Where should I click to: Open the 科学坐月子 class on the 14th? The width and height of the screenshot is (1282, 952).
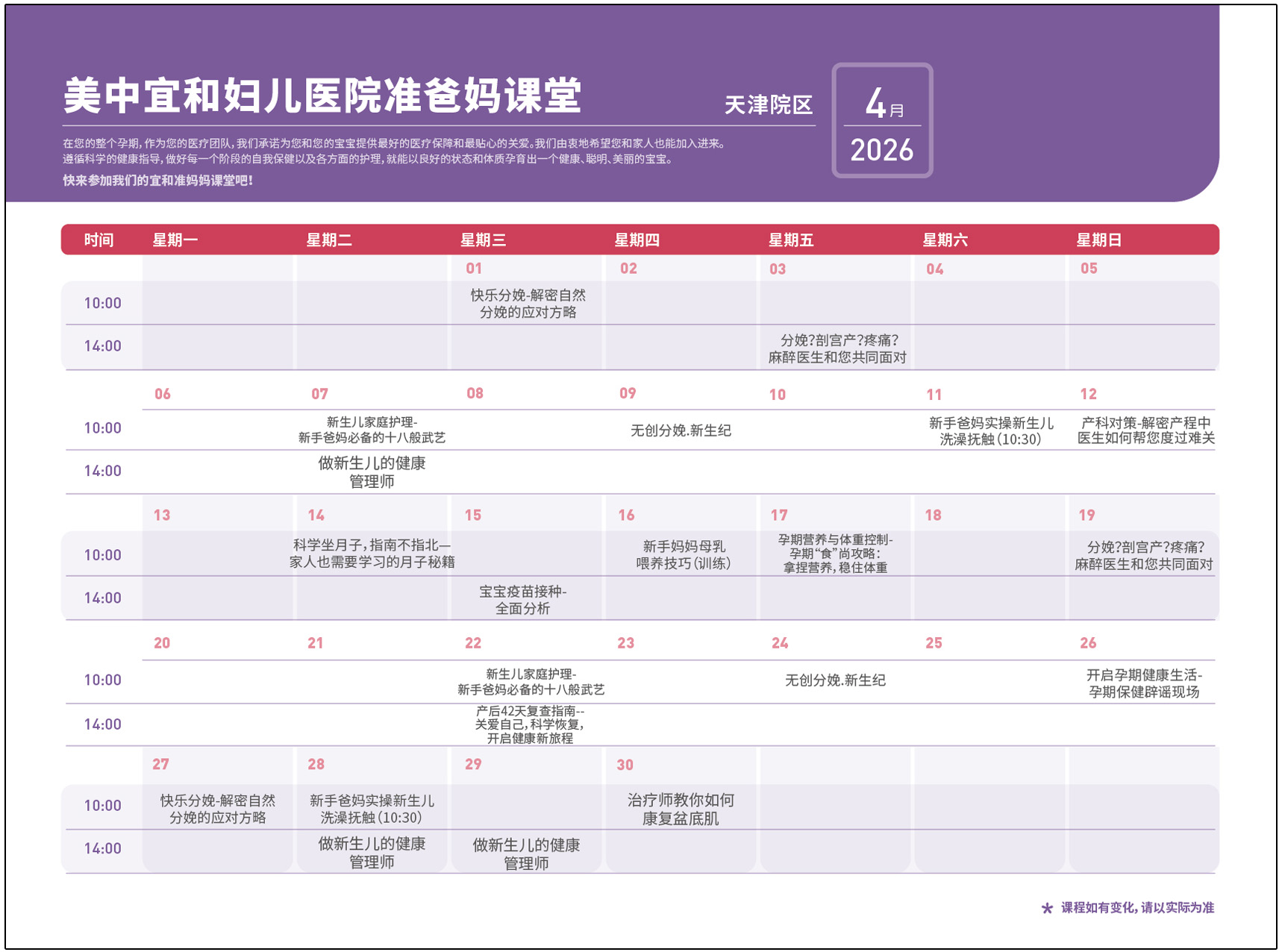(x=372, y=554)
